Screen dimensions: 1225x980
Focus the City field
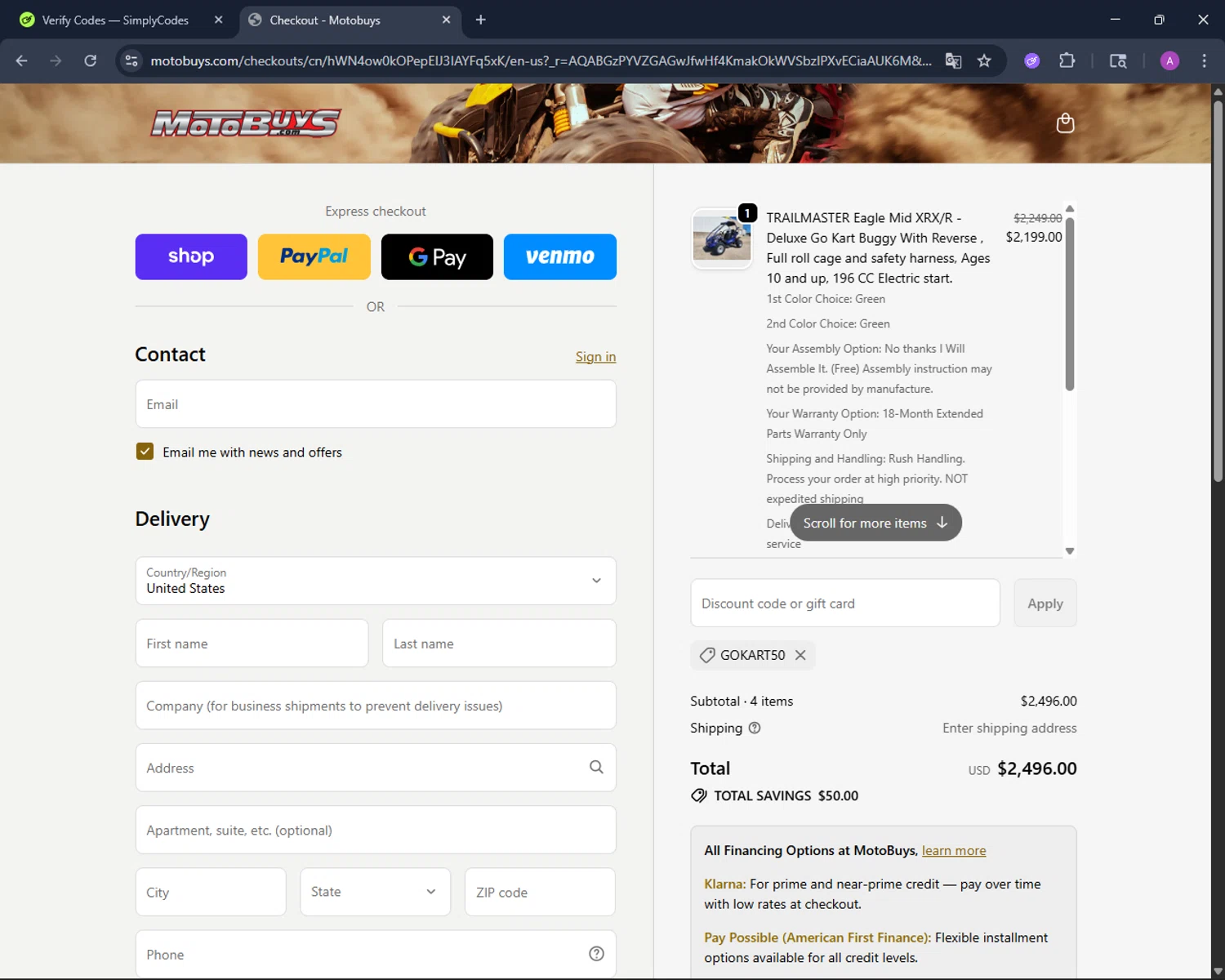[211, 892]
